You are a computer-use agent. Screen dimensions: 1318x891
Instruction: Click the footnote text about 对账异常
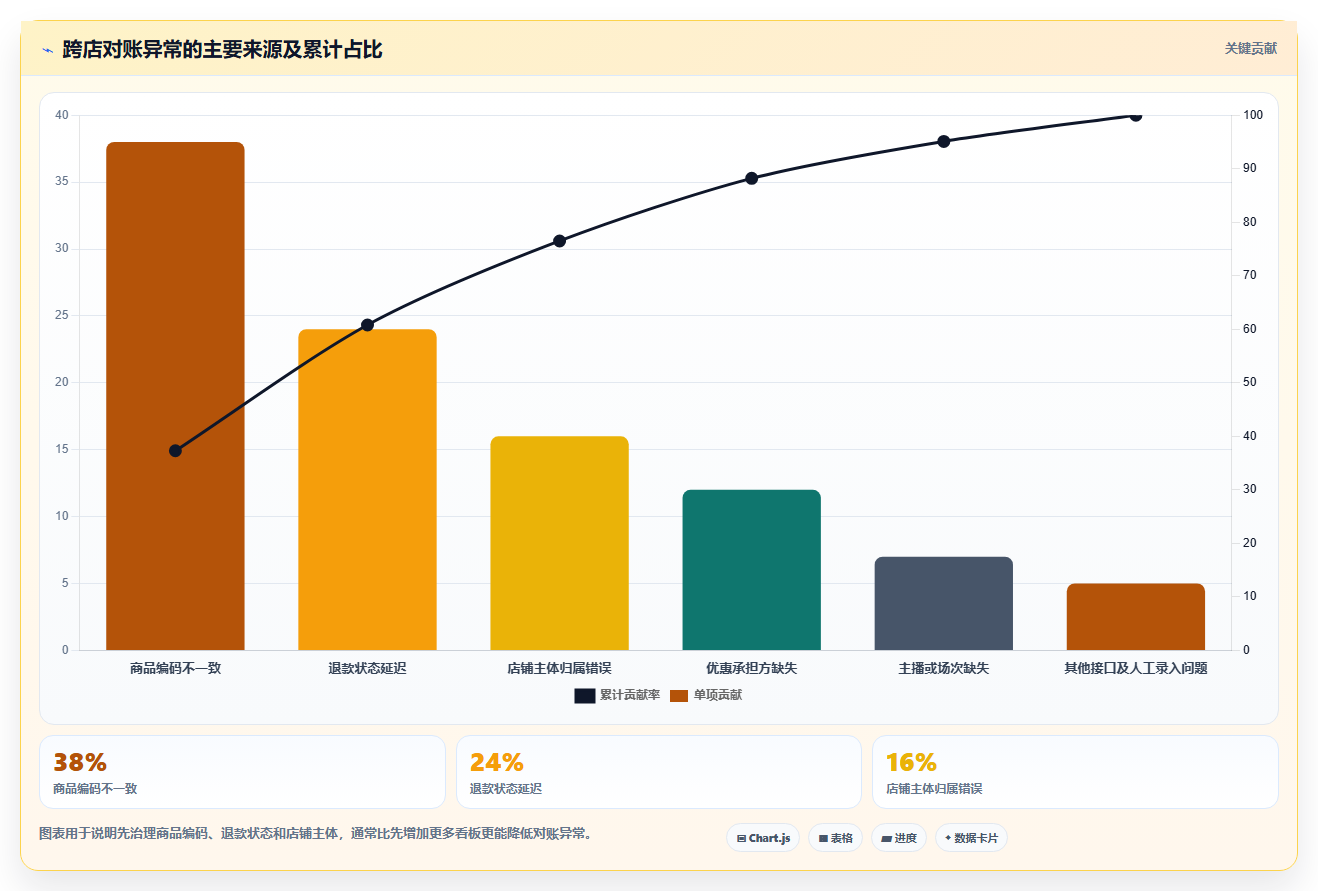pyautogui.click(x=317, y=833)
